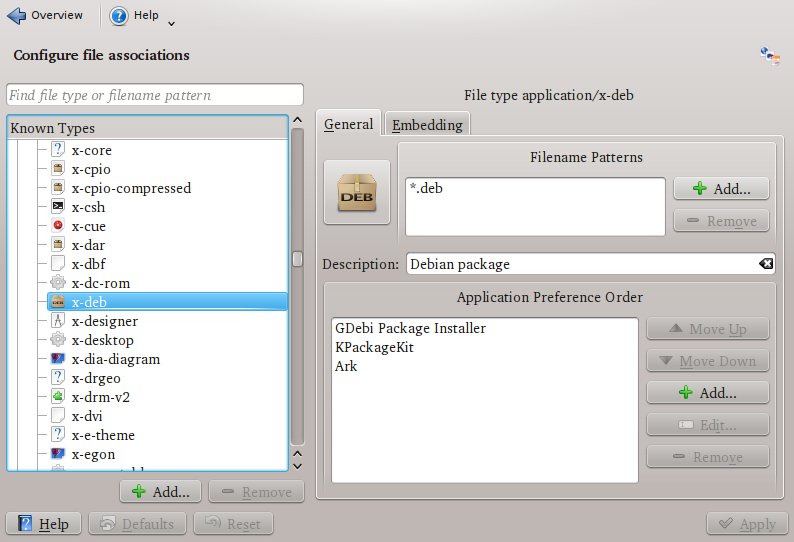Click the DEB package icon button
The image size is (794, 542).
(x=357, y=192)
